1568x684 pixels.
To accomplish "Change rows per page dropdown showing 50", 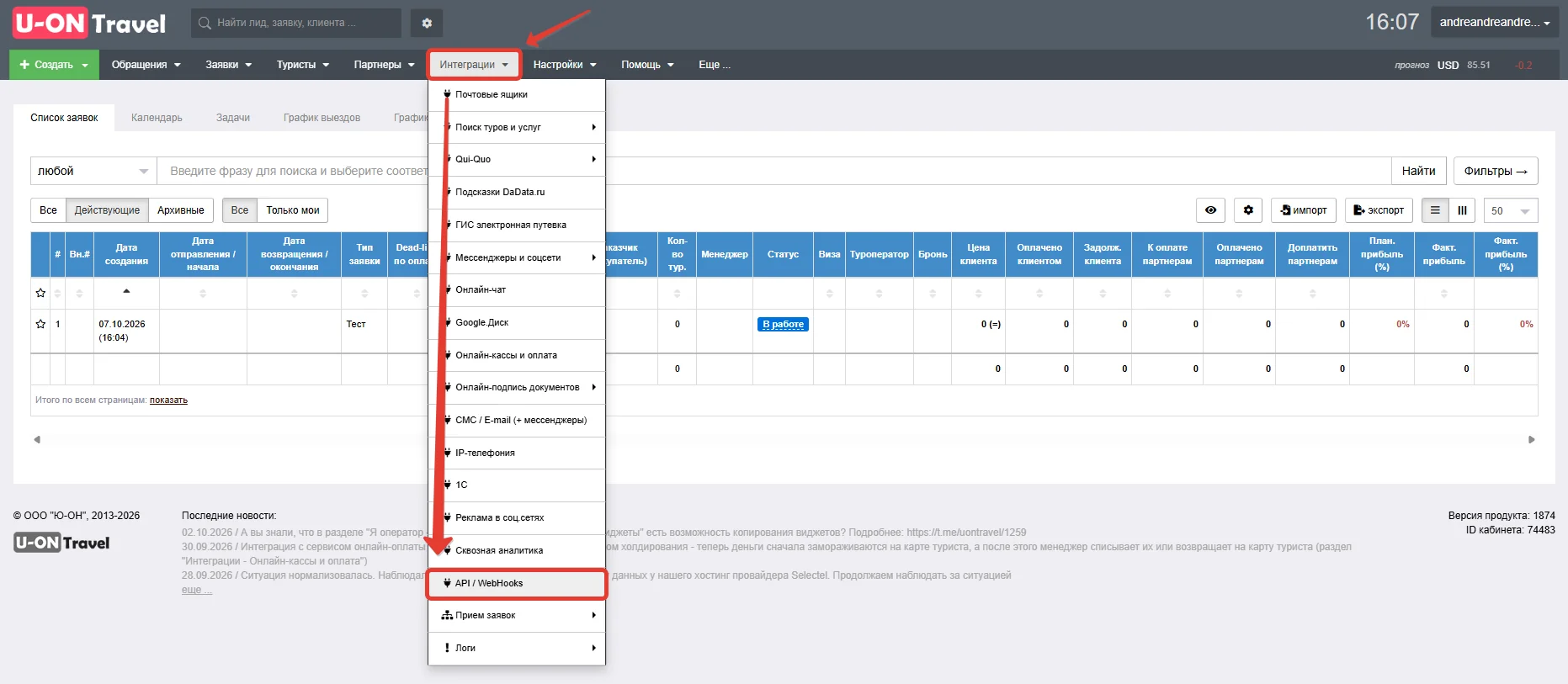I will click(x=1511, y=210).
